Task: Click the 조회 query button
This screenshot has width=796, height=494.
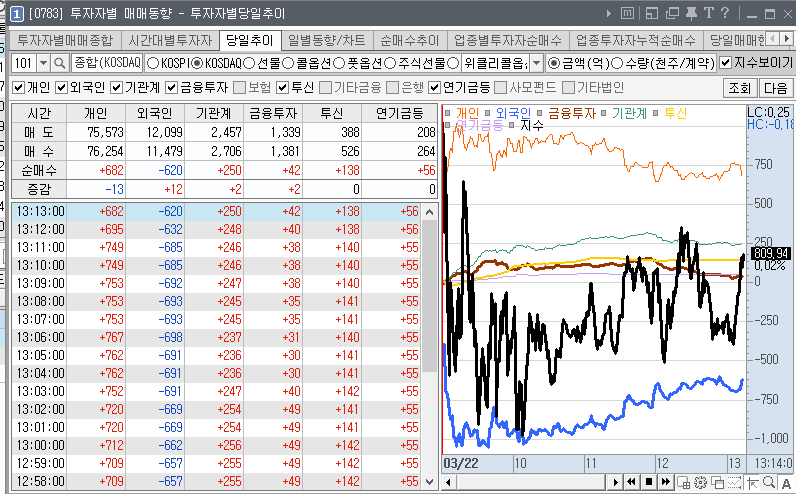Action: [738, 87]
